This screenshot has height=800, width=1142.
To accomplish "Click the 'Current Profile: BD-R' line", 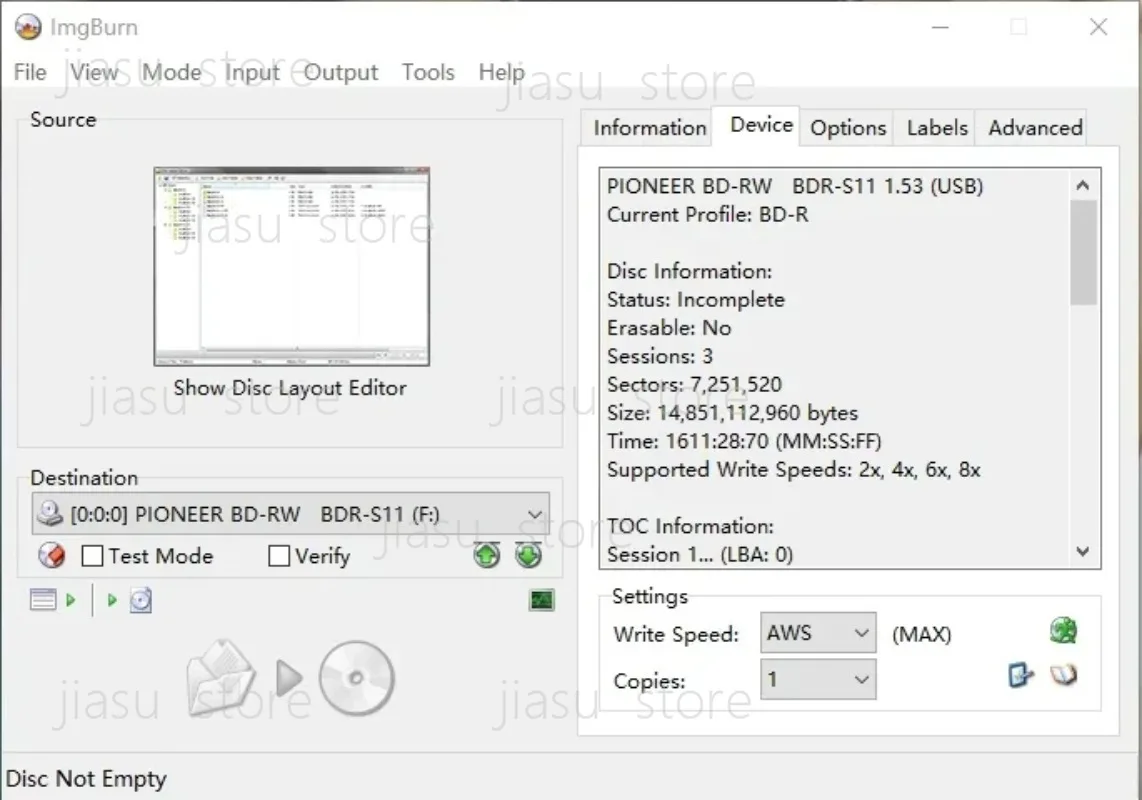I will tap(707, 215).
